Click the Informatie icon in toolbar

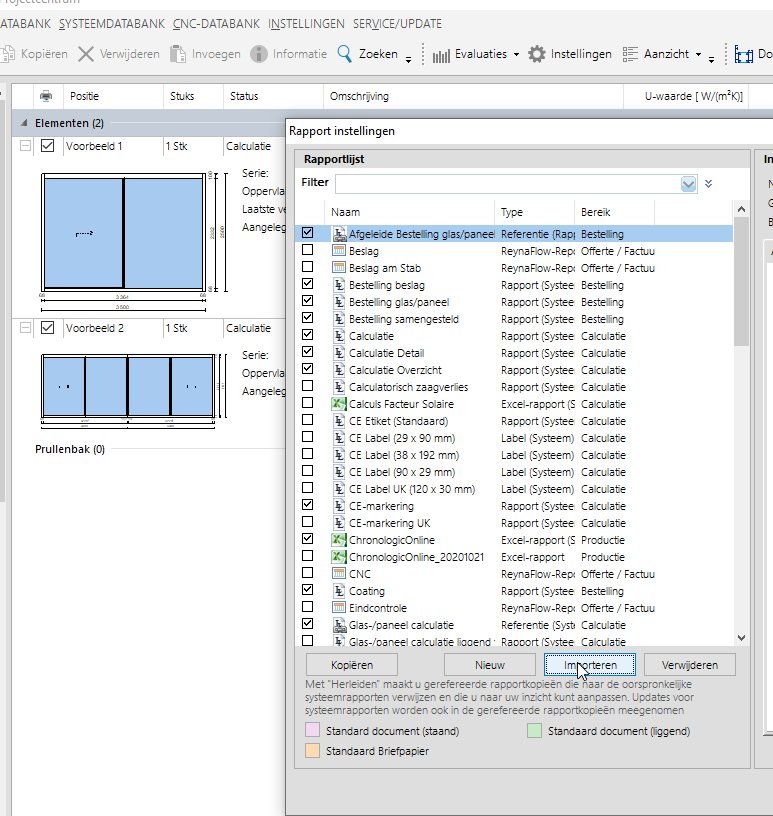259,54
